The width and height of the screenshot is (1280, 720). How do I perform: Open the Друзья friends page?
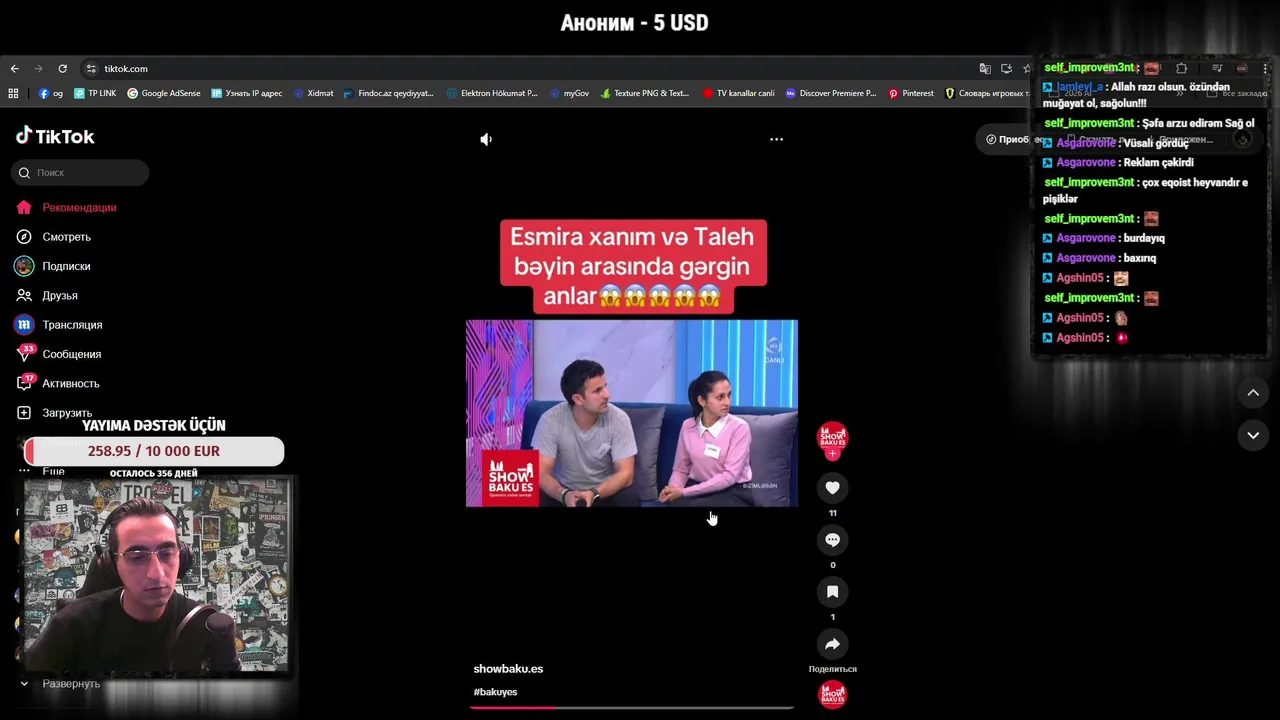[47, 296]
